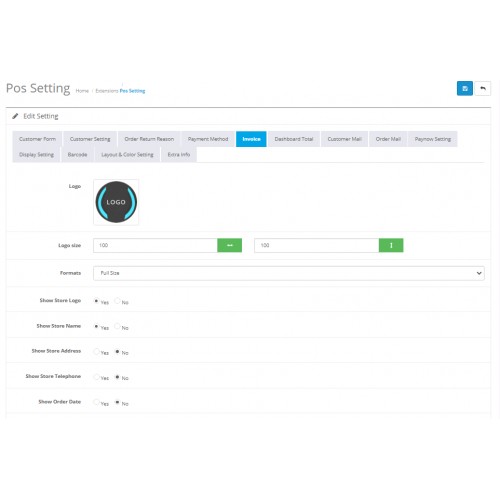Click the blue save icon button
The width and height of the screenshot is (500, 500).
(x=464, y=88)
